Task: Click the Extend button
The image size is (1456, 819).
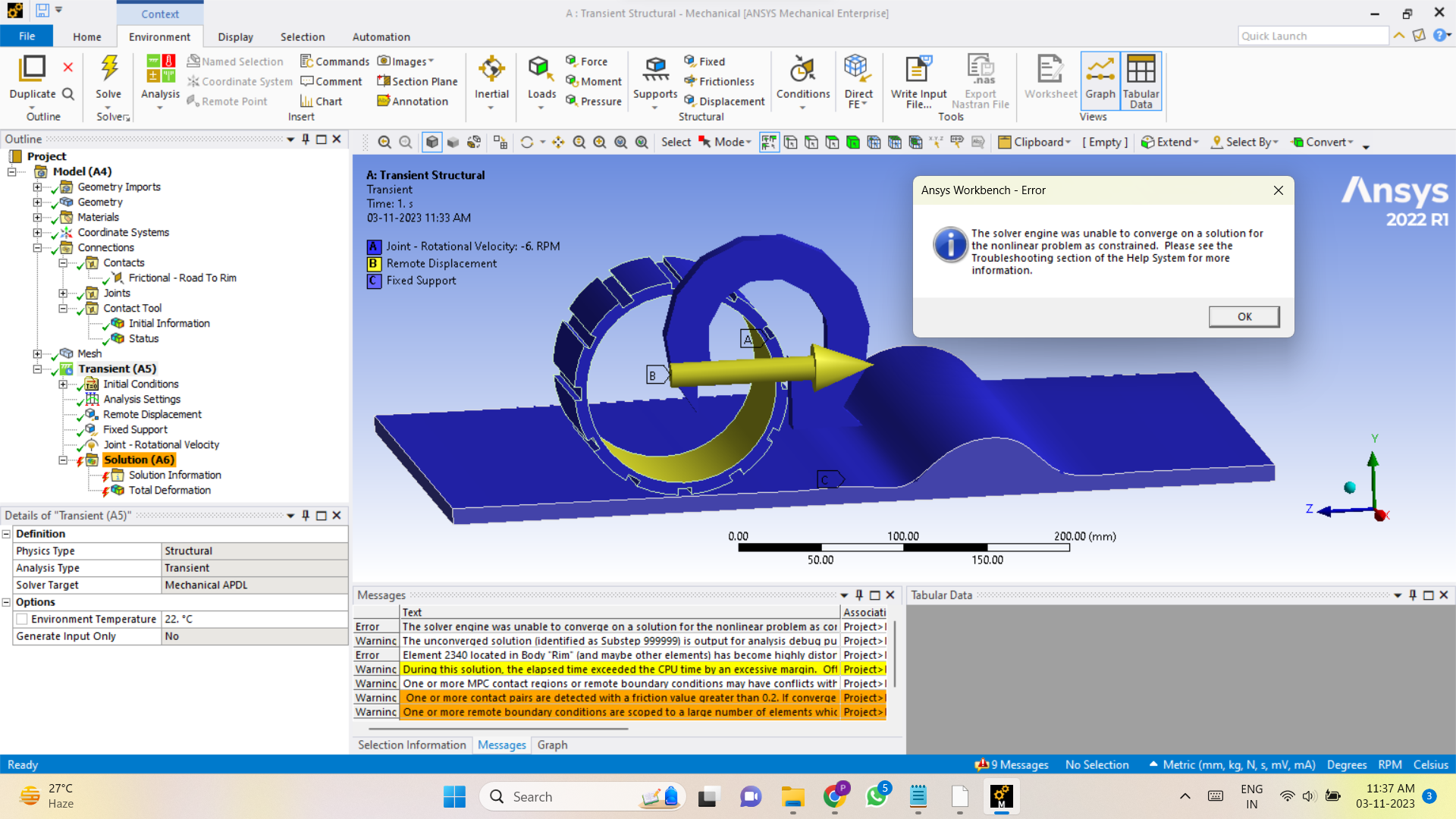Action: pos(1170,142)
